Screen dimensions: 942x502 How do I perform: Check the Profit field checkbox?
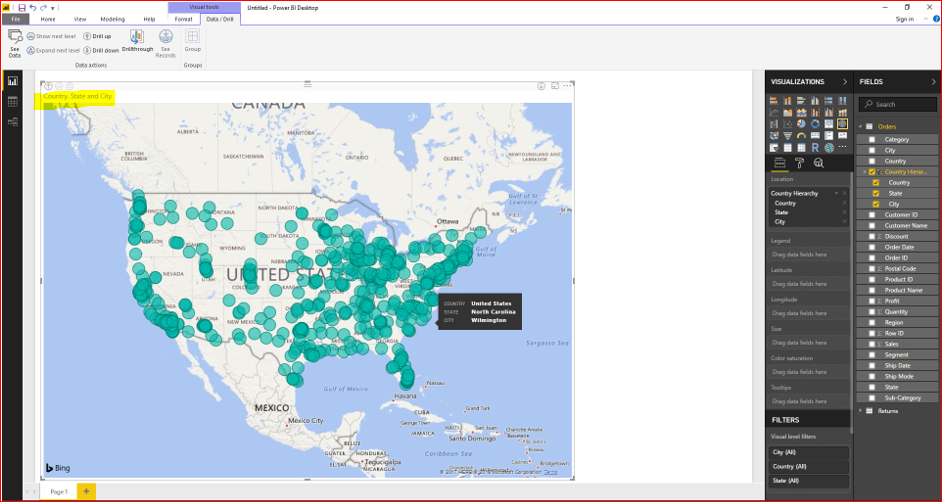[872, 301]
